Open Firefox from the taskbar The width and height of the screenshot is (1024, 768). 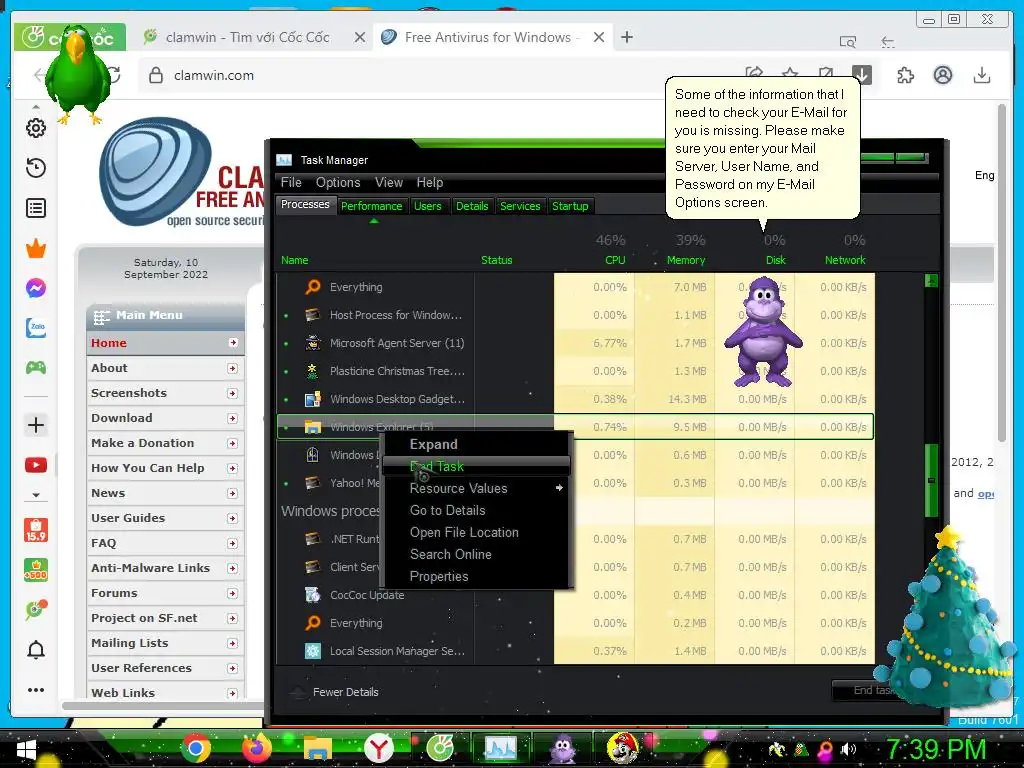click(x=257, y=748)
